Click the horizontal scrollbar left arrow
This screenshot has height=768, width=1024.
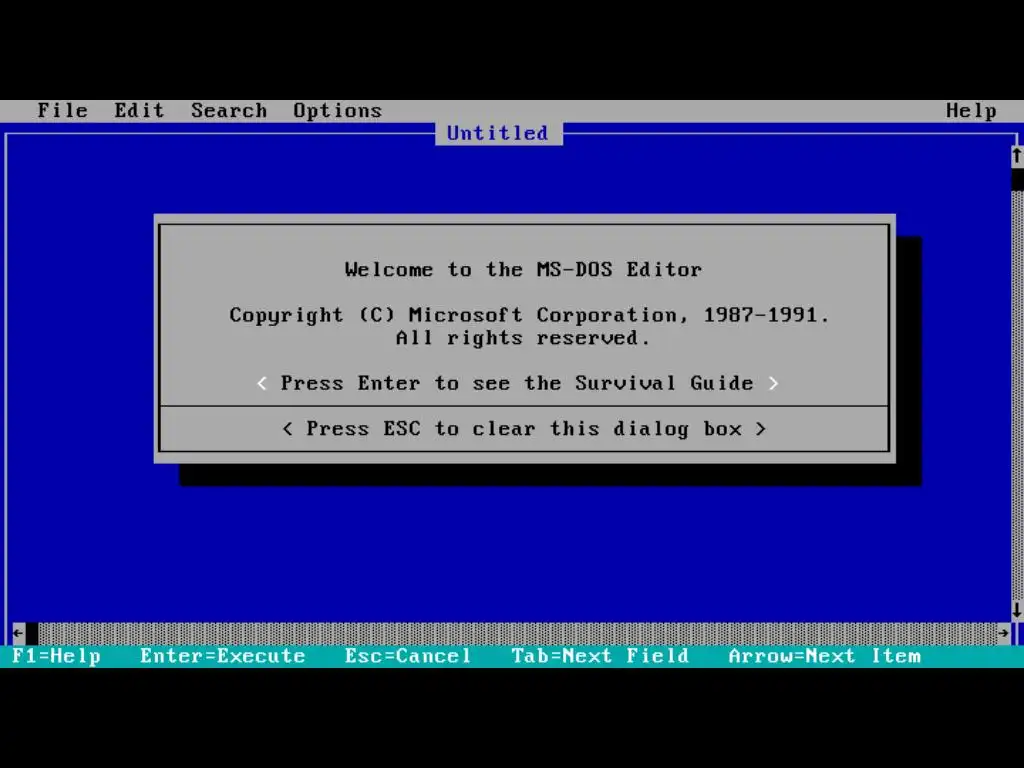point(18,633)
